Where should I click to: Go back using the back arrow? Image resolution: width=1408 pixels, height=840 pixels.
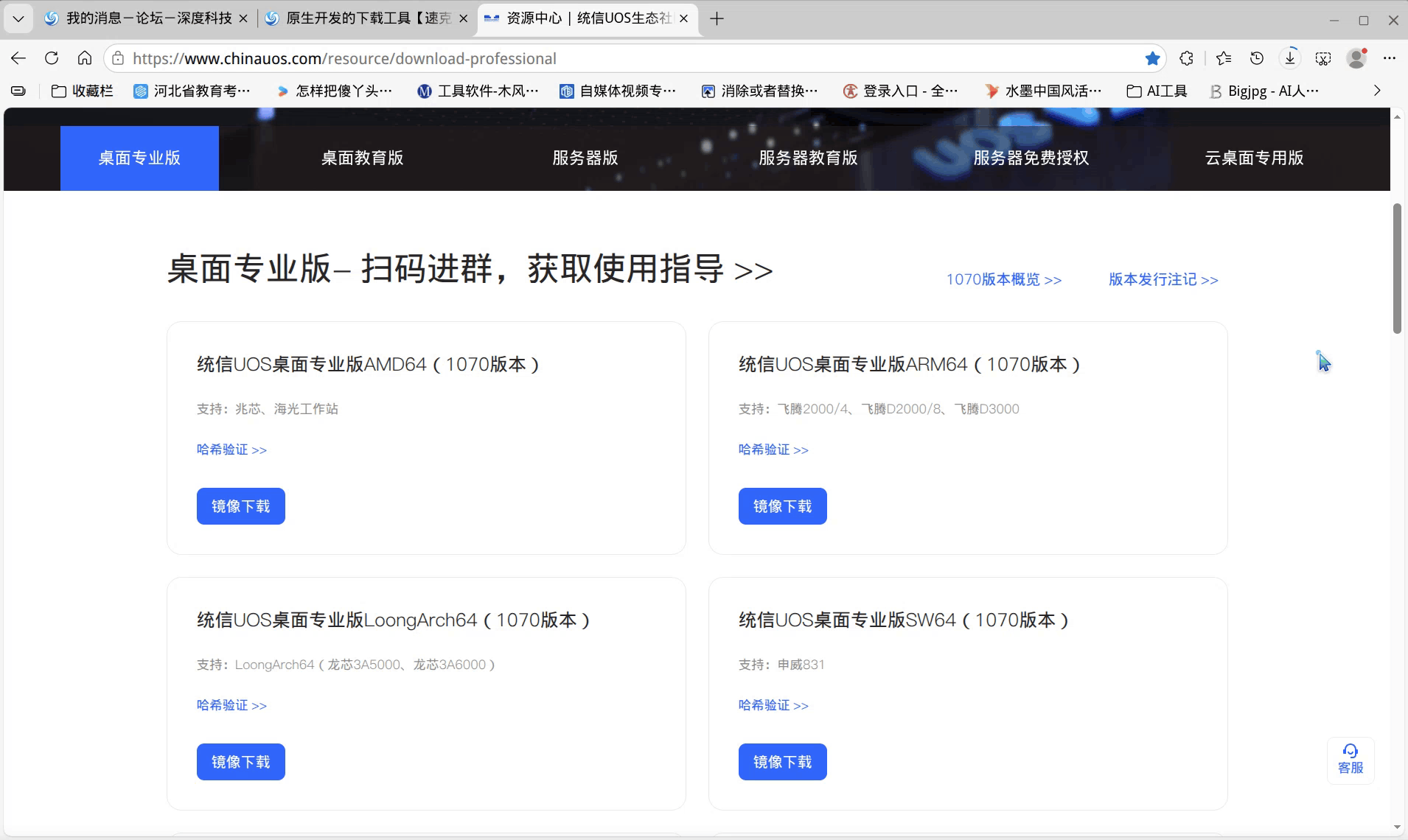point(18,58)
